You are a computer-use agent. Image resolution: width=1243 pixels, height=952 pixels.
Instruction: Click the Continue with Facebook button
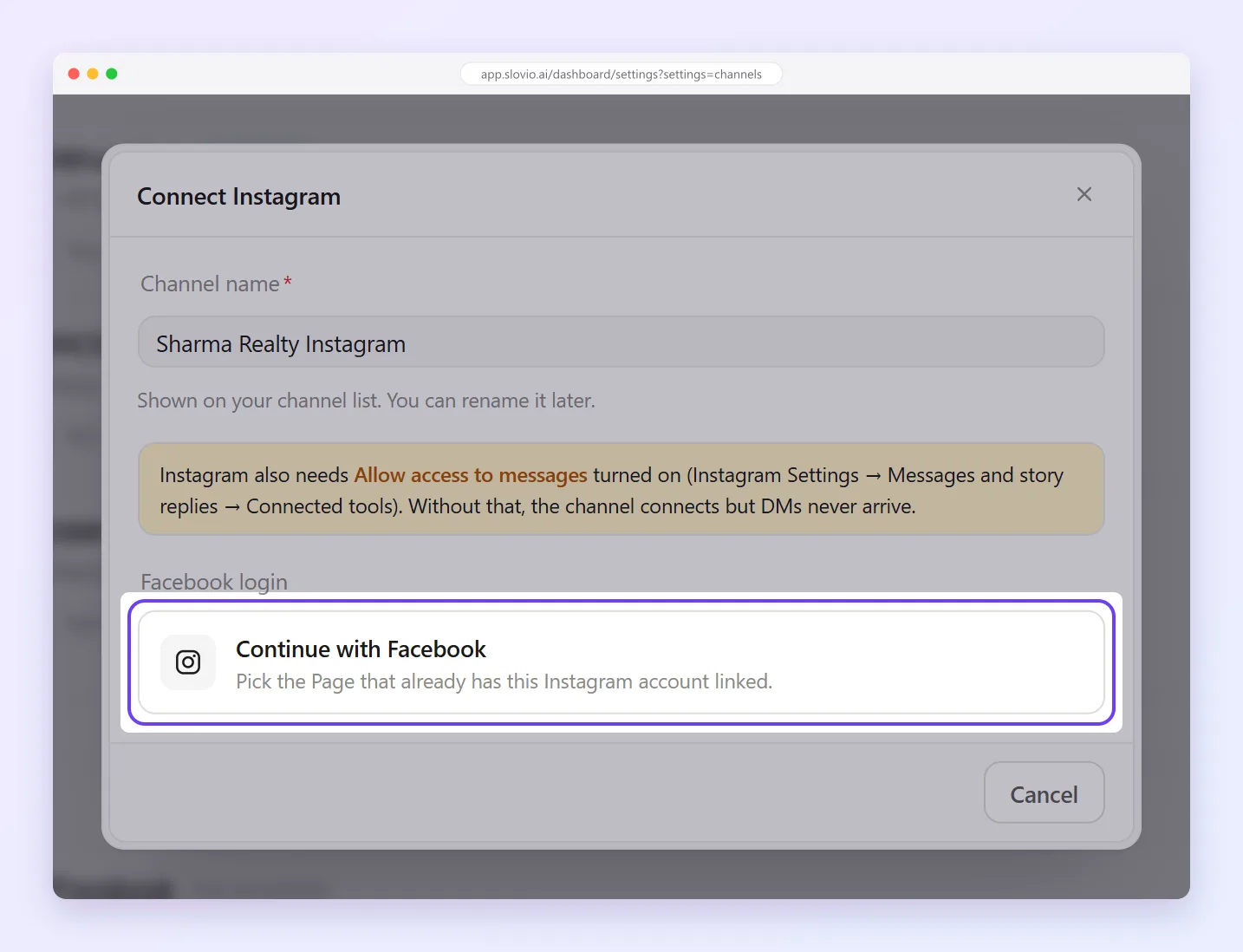click(x=621, y=662)
